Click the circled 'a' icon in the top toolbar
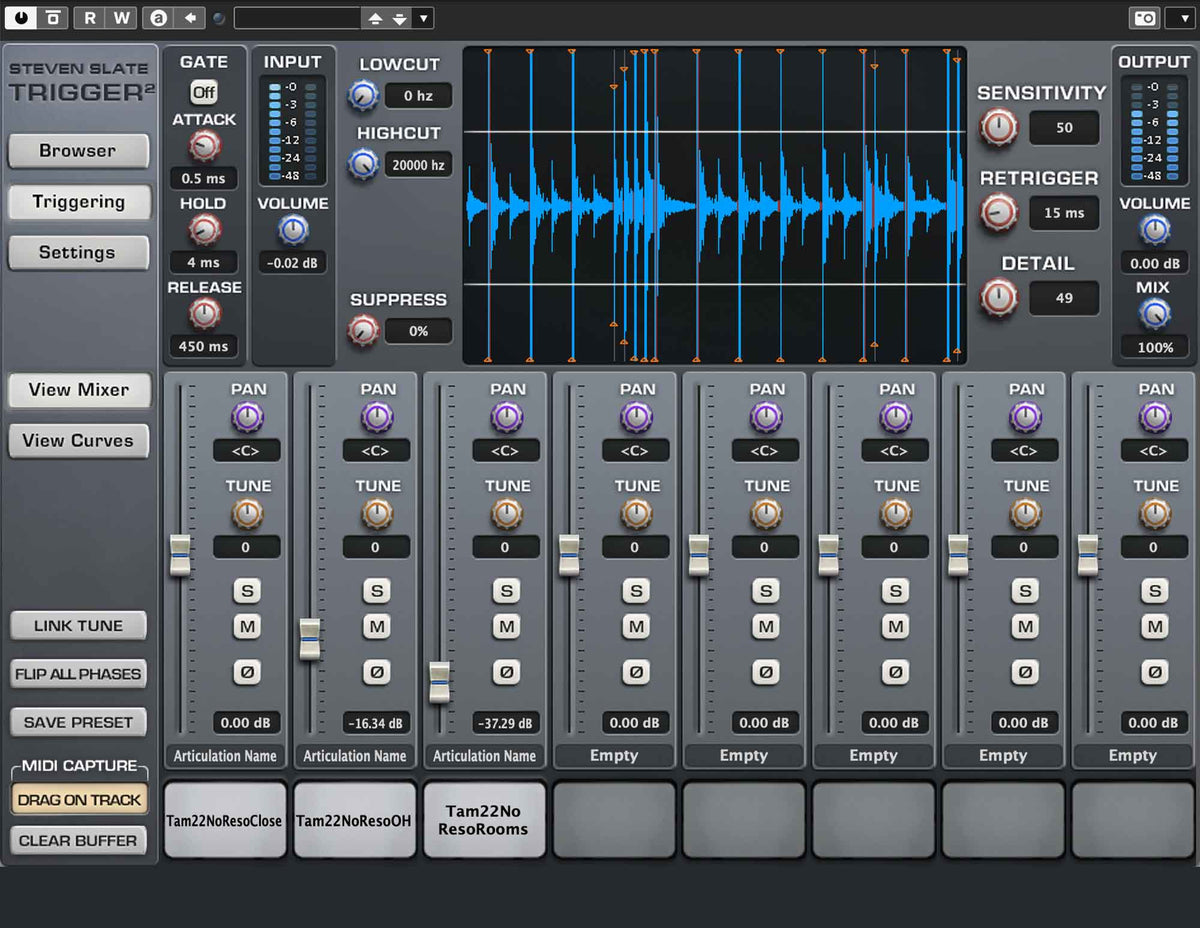The height and width of the screenshot is (928, 1200). tap(157, 18)
